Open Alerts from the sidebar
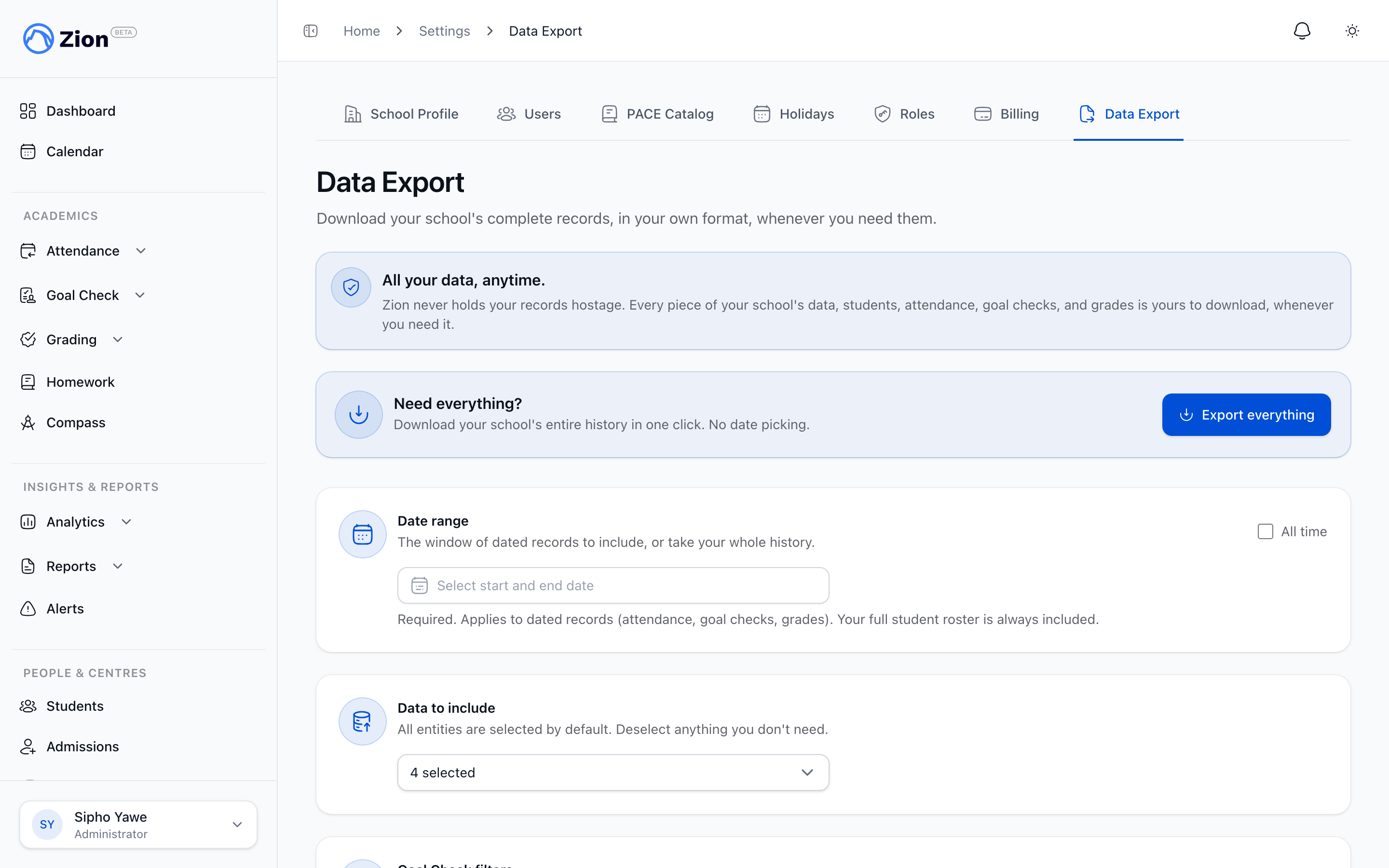The image size is (1389, 868). coord(65,609)
